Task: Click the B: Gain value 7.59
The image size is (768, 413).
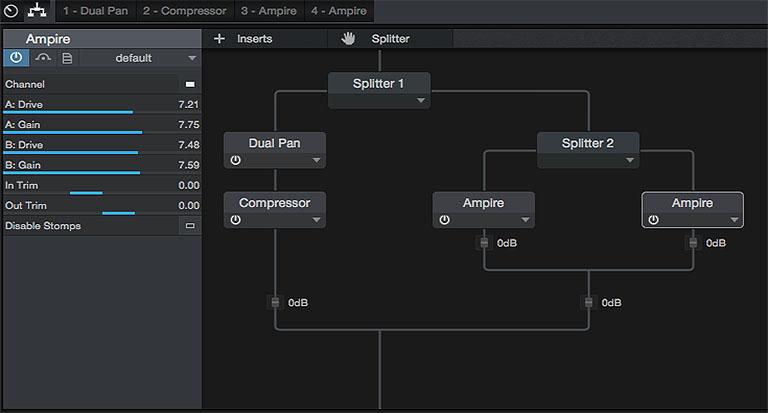Action: point(189,165)
